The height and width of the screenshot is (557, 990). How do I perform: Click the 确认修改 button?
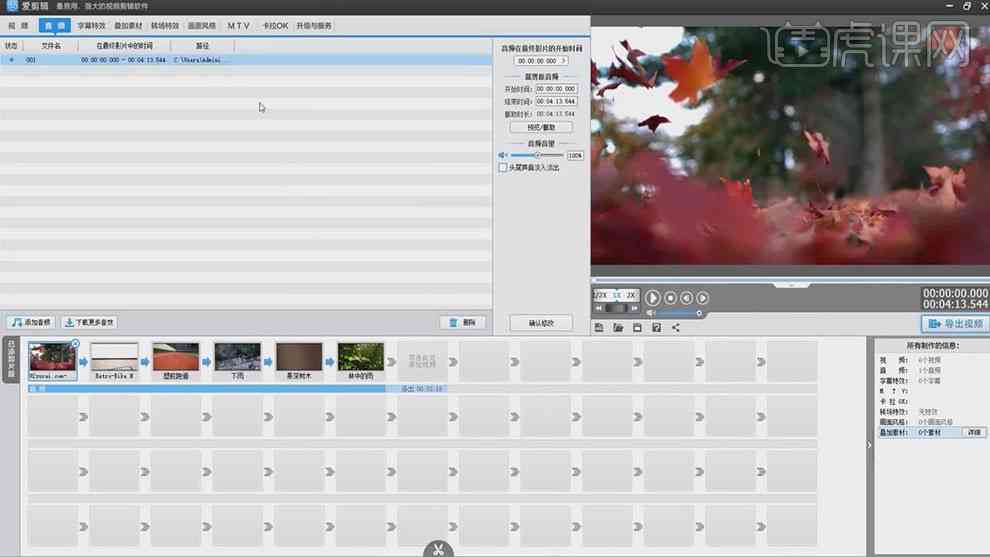pyautogui.click(x=541, y=323)
